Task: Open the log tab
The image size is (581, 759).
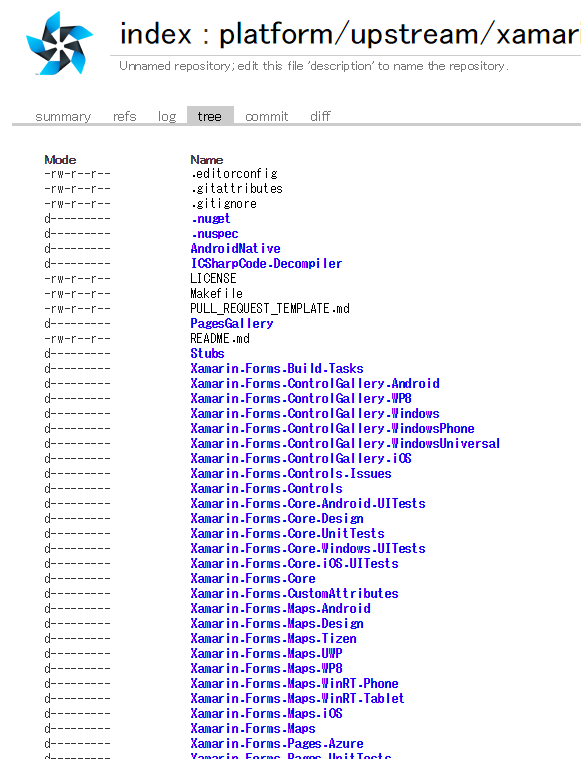Action: [x=167, y=117]
